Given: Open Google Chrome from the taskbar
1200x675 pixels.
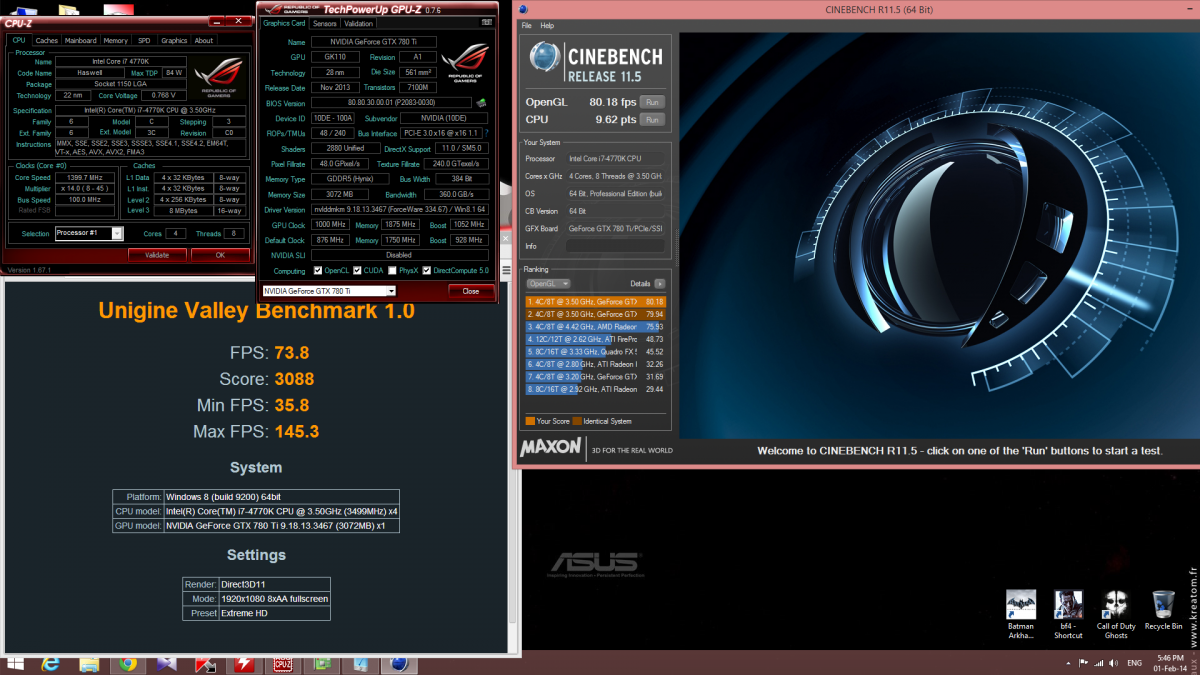Looking at the screenshot, I should point(127,663).
